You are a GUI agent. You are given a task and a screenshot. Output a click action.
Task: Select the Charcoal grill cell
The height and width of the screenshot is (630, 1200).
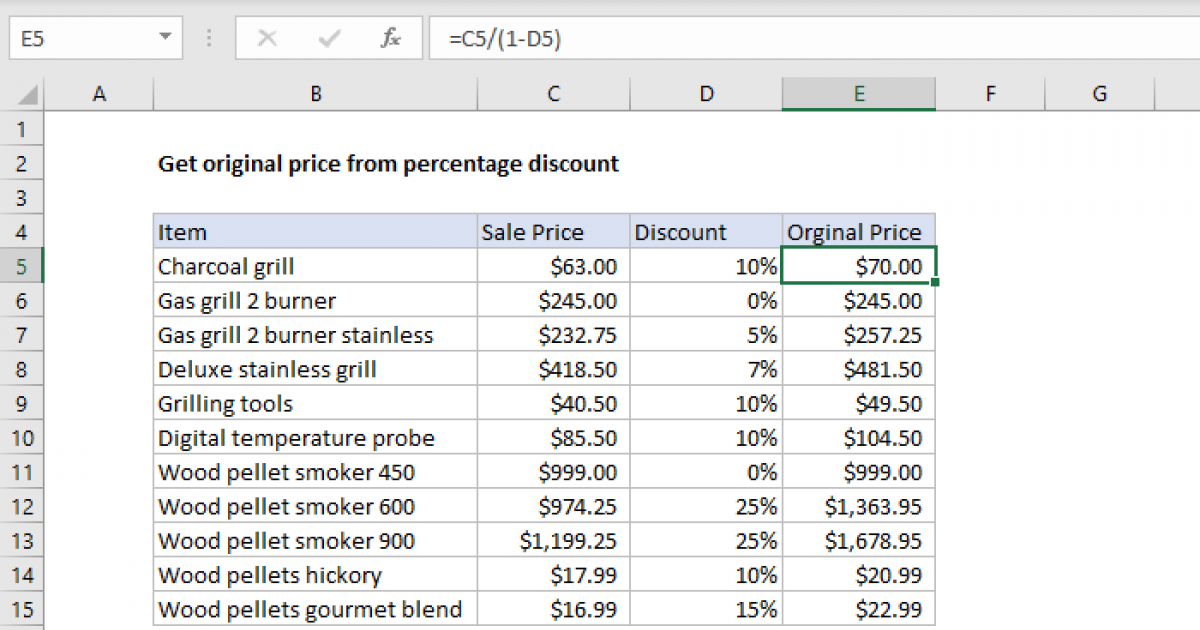[315, 267]
